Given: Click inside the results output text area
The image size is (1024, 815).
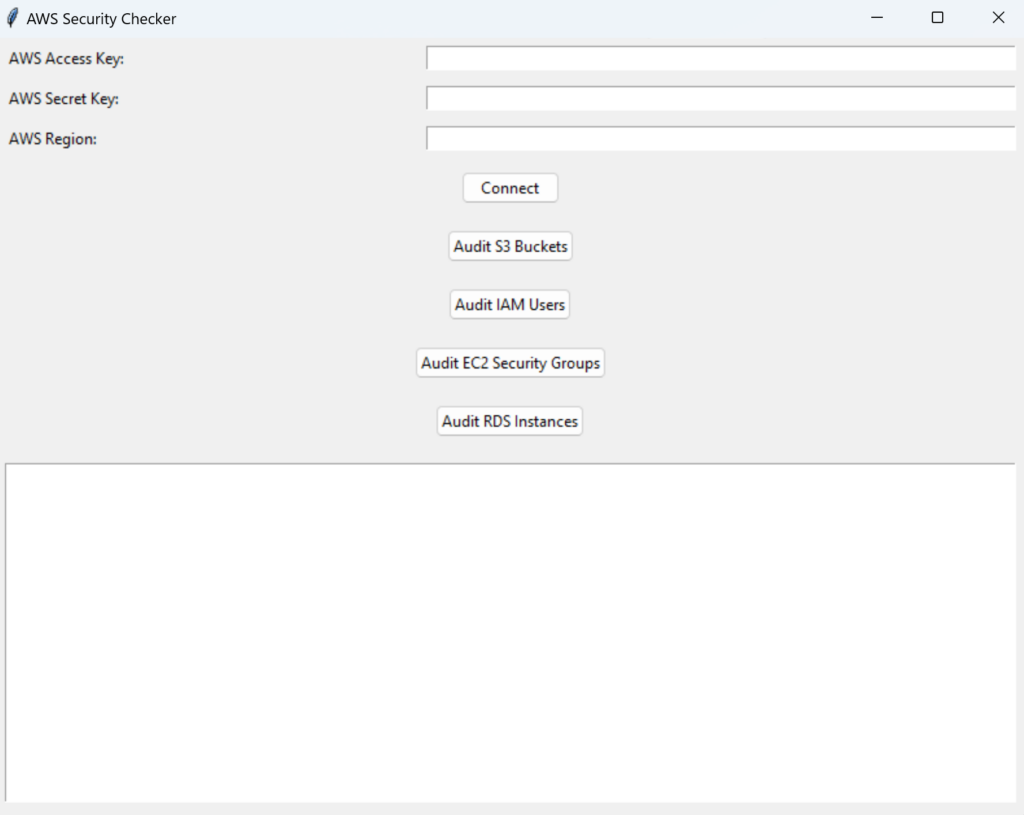Looking at the screenshot, I should tap(510, 633).
